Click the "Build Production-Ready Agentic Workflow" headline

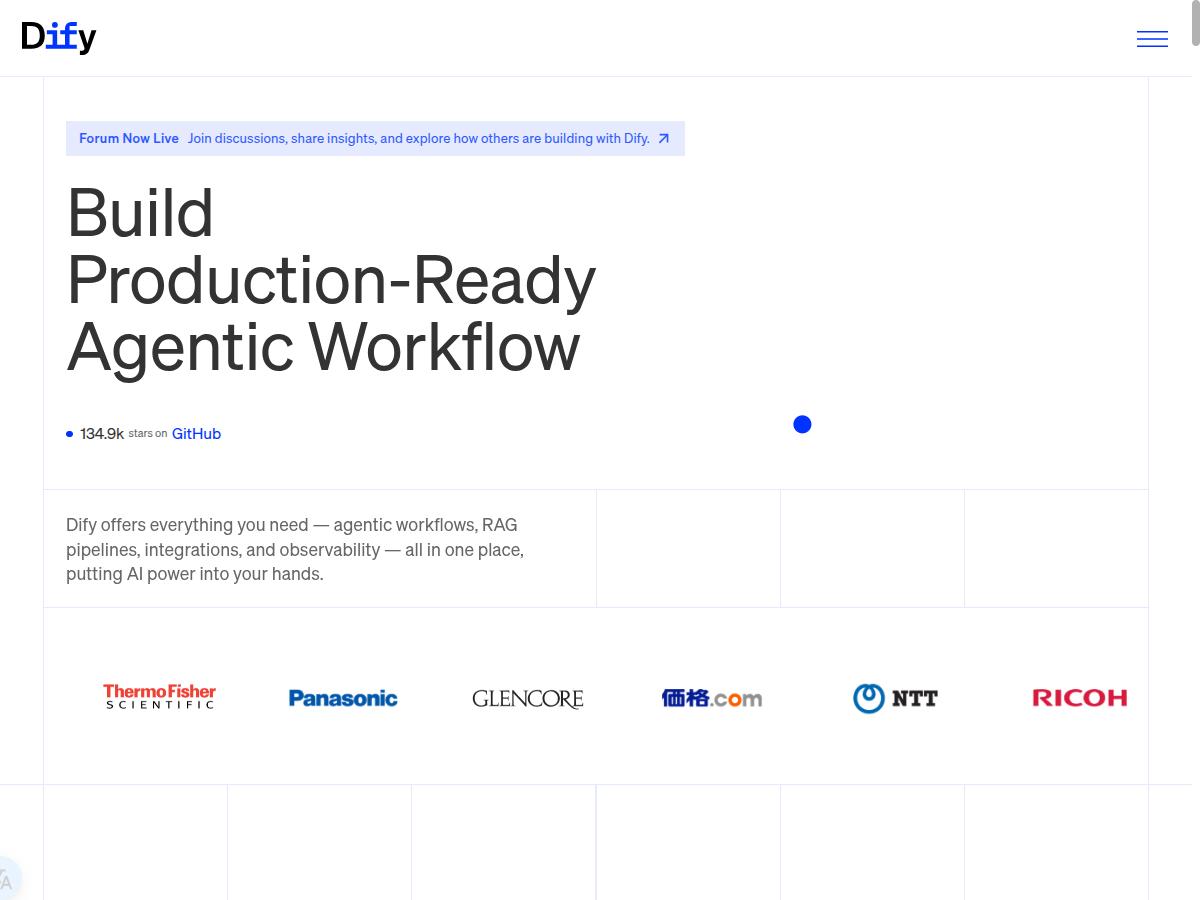coord(330,280)
